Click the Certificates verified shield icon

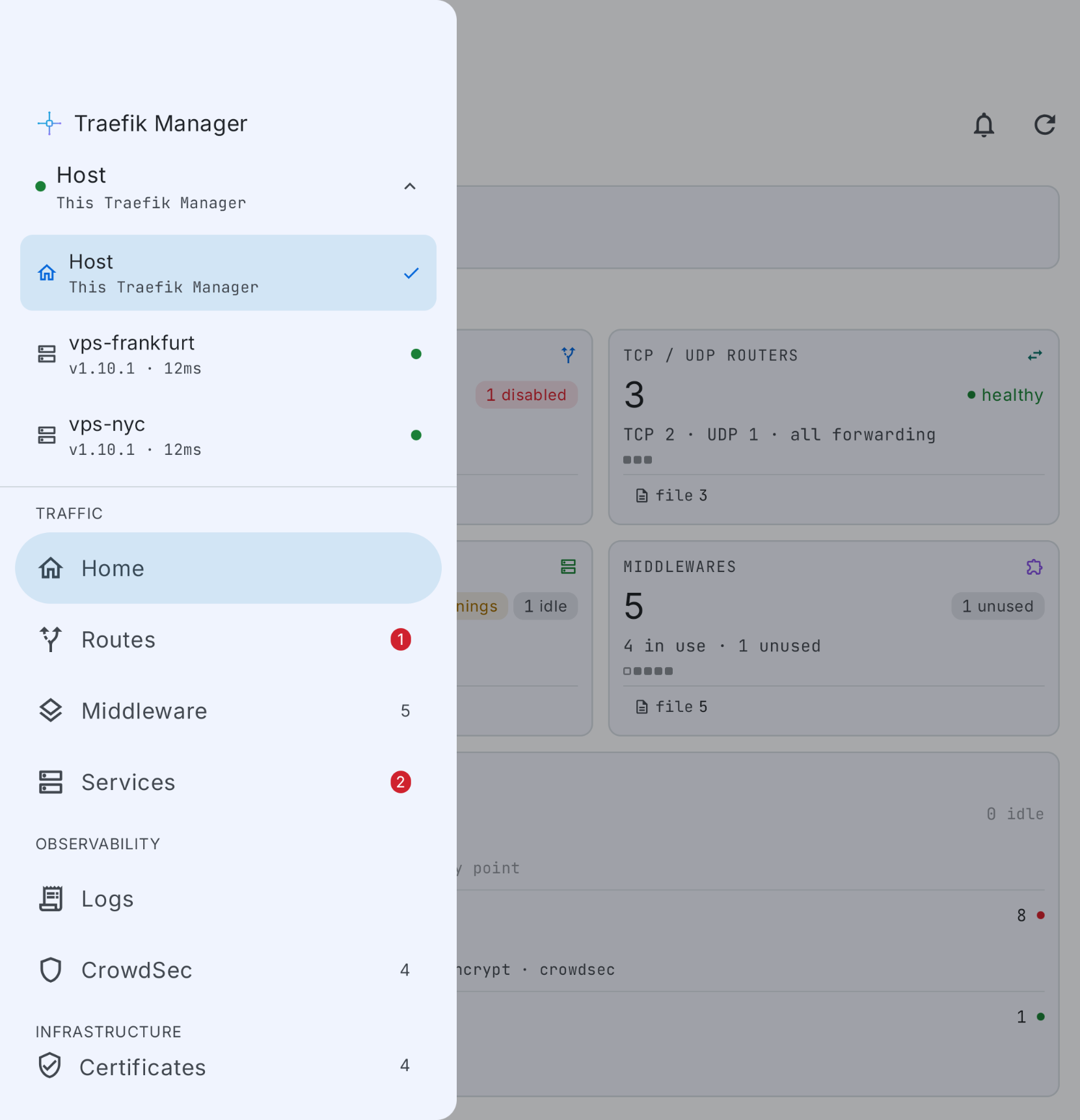point(49,1066)
